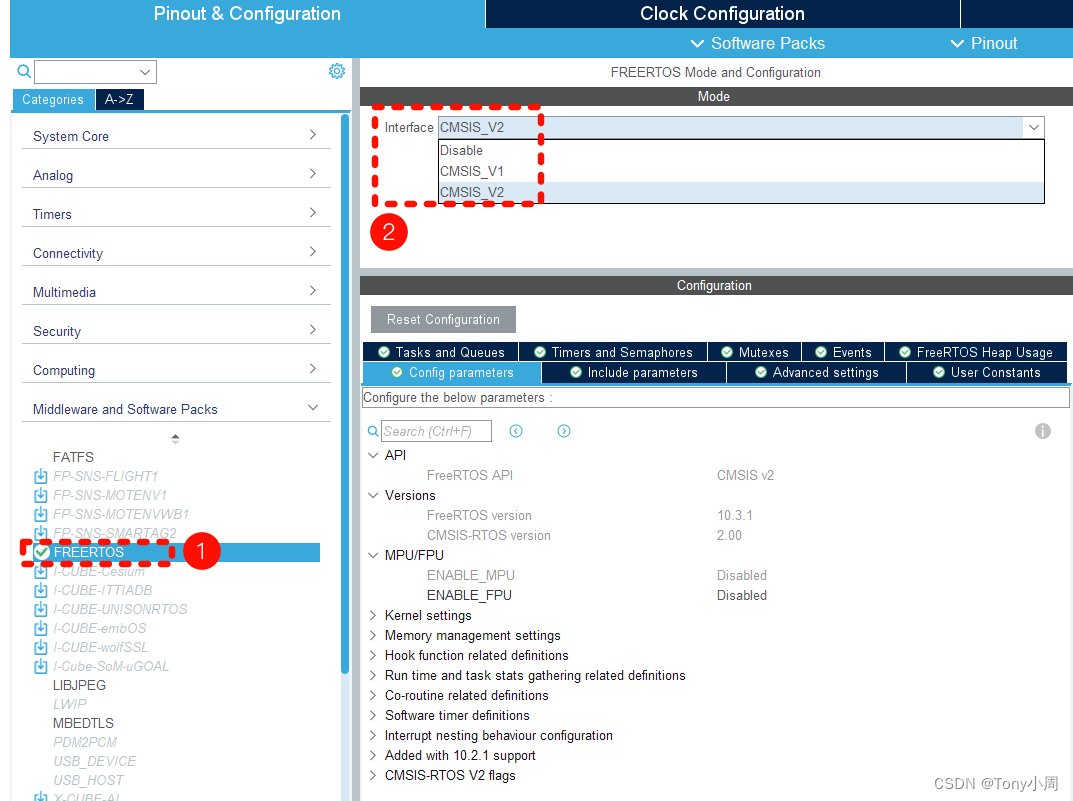This screenshot has width=1073, height=801.
Task: Select the Categories tab
Action: (x=53, y=100)
